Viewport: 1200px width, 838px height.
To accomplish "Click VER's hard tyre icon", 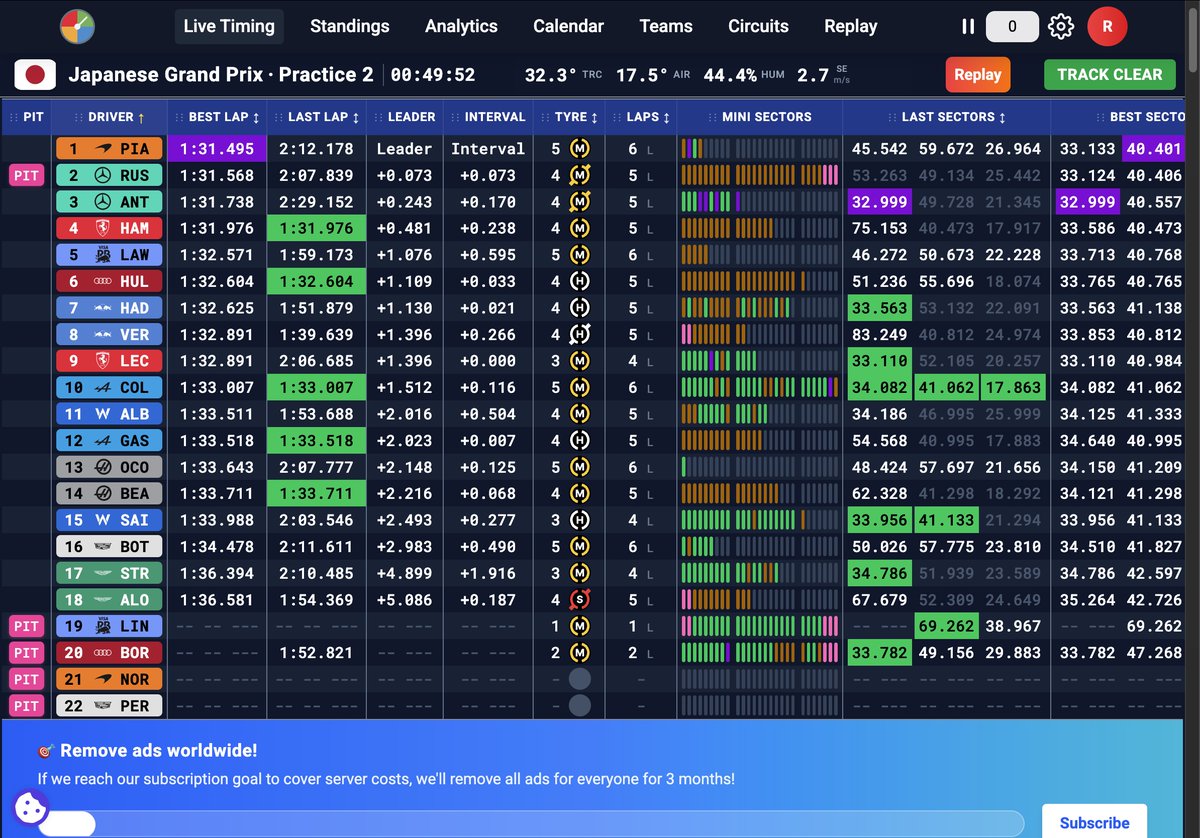I will click(580, 335).
